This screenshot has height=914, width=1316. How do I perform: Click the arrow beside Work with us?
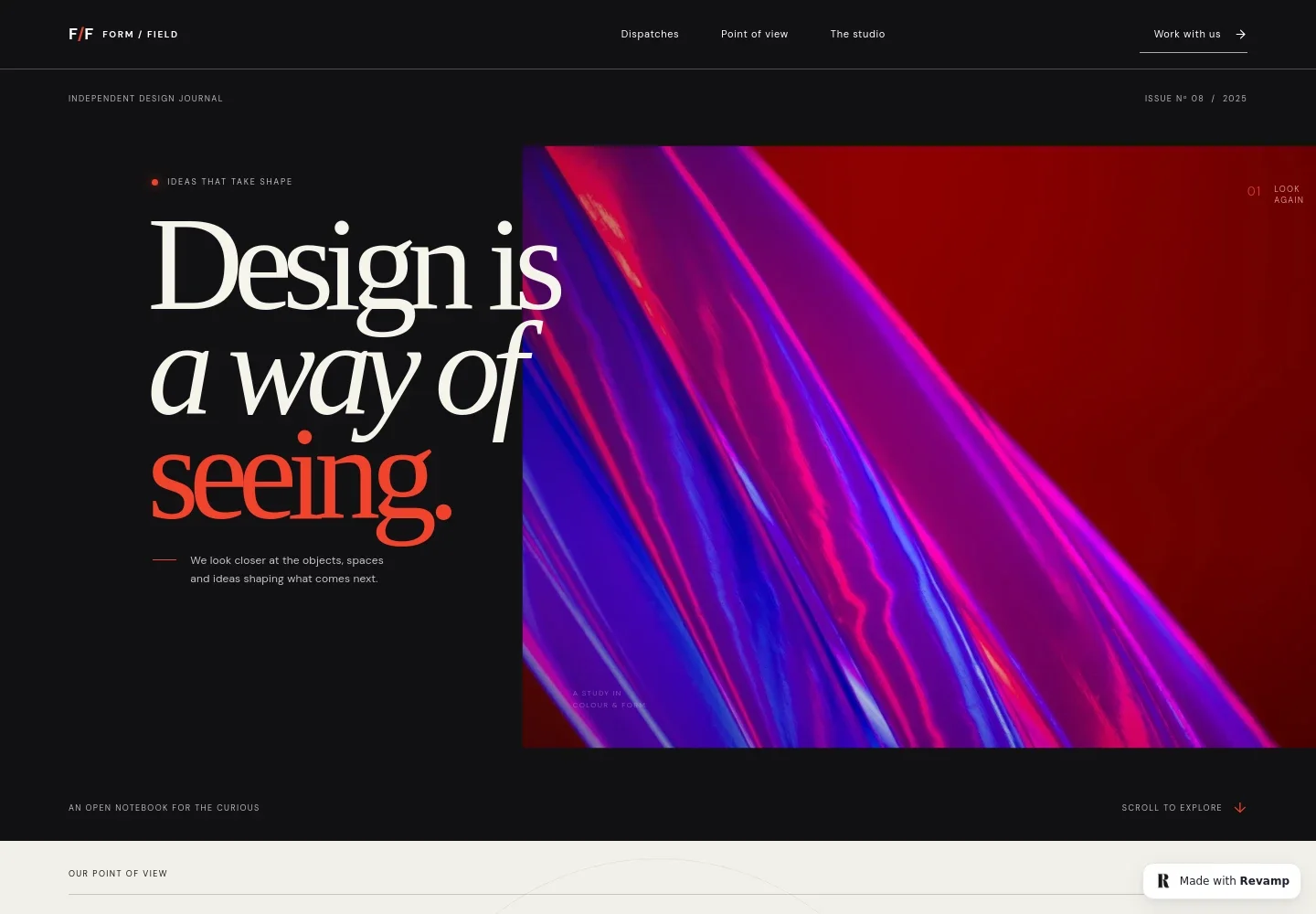[1240, 34]
